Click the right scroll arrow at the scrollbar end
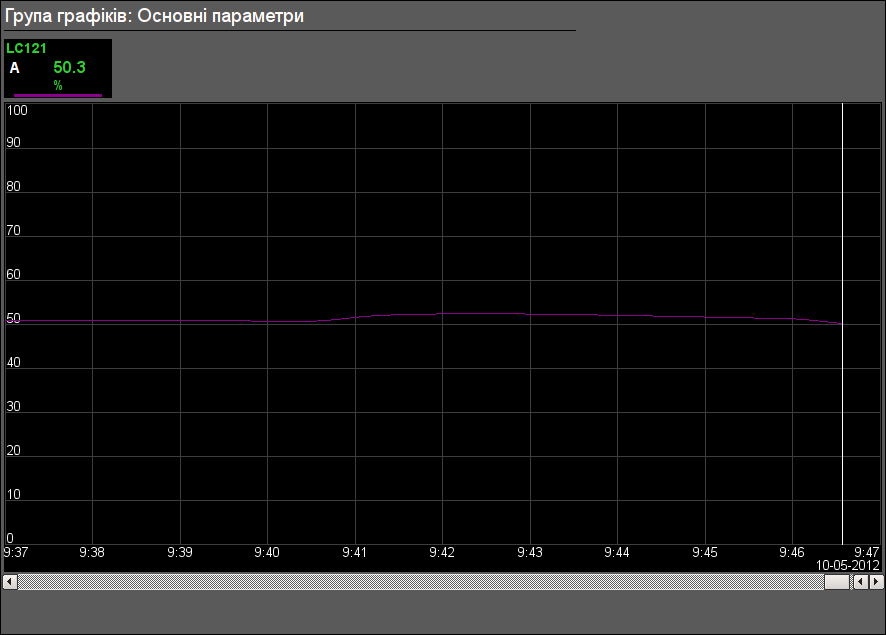Screen dimensions: 886x635 click(876, 581)
